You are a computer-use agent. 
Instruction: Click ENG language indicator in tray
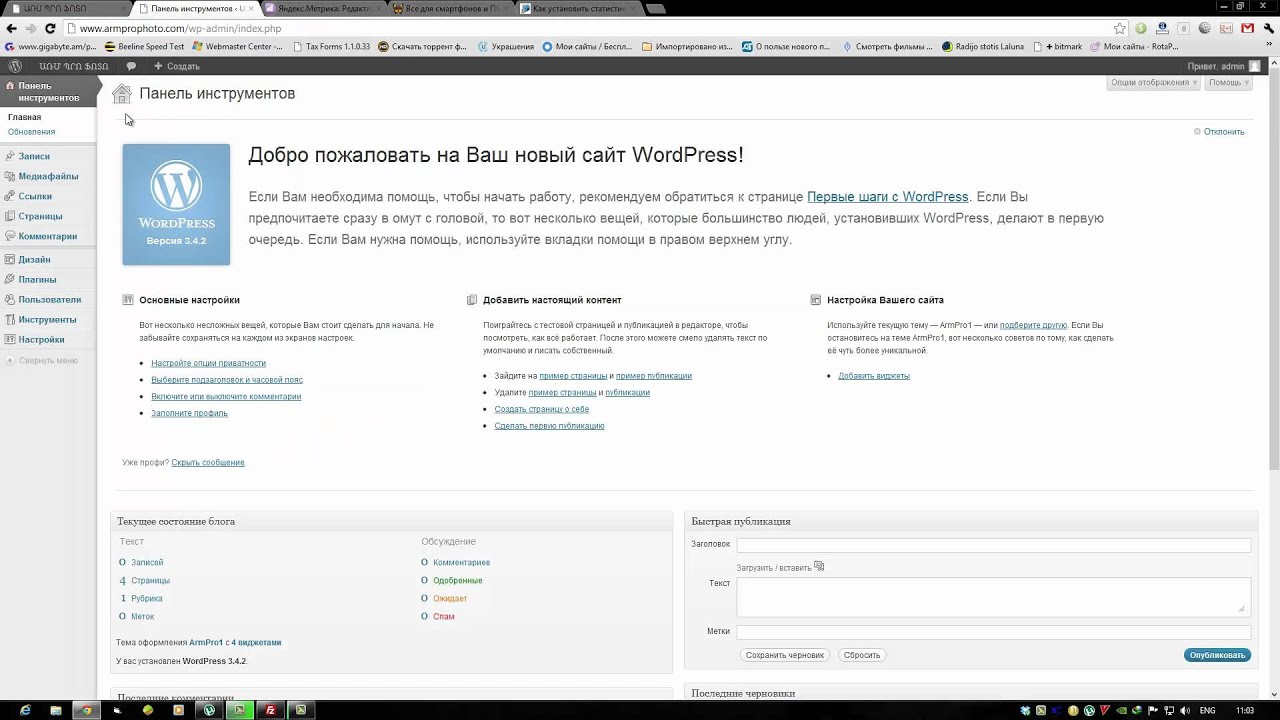[1207, 710]
